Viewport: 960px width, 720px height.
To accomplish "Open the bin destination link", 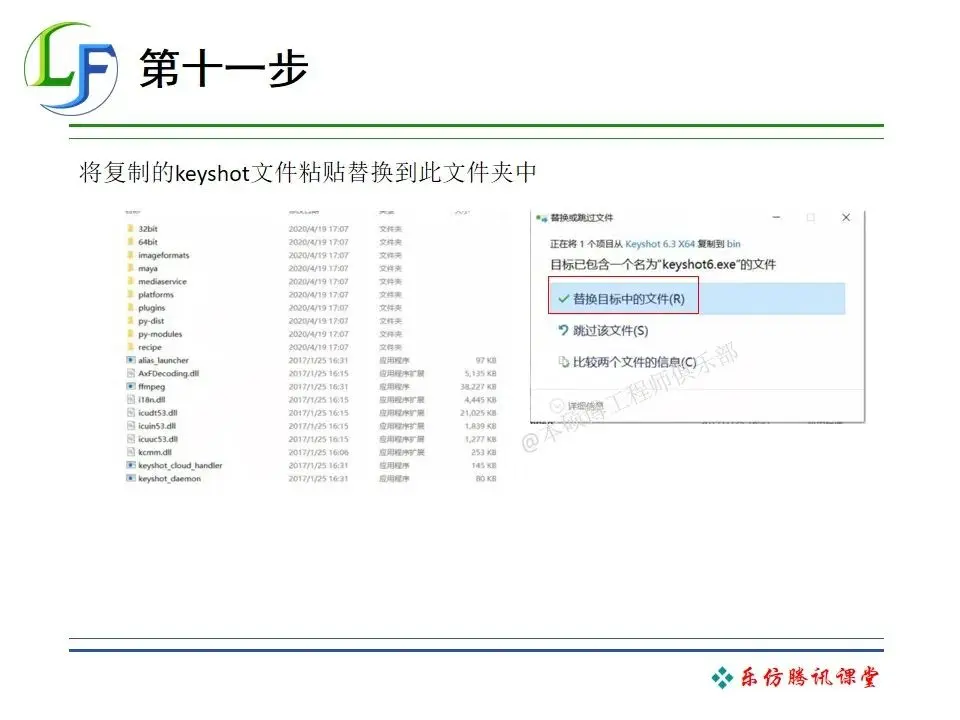I will (x=733, y=244).
